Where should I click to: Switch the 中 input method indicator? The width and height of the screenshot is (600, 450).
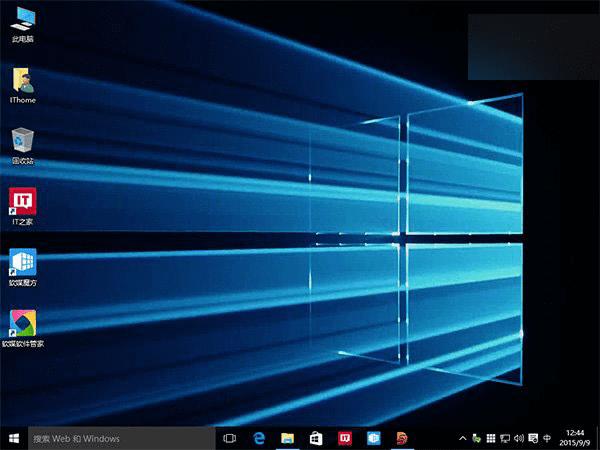click(x=547, y=439)
